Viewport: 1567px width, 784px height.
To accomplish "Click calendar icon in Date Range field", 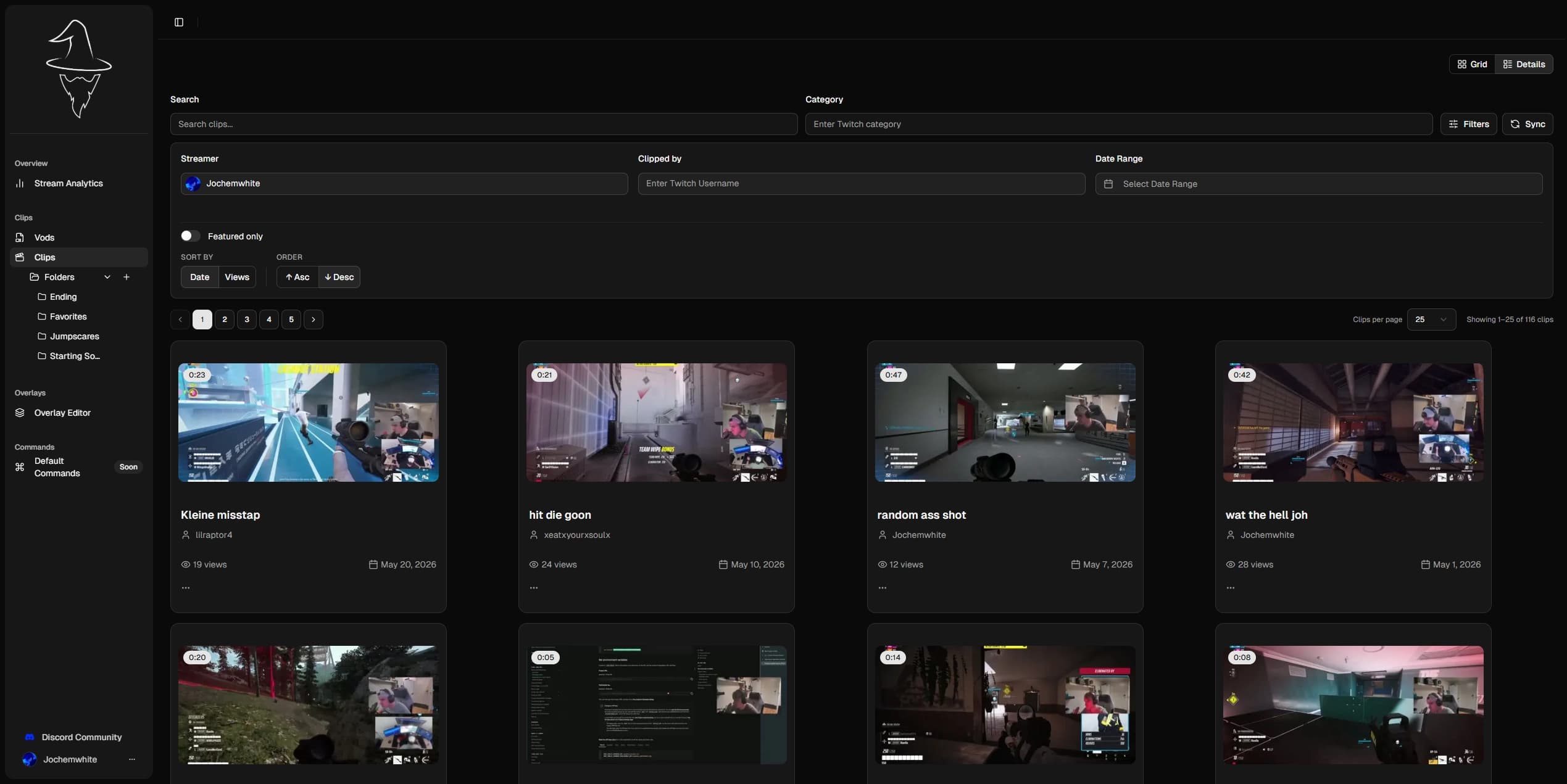I will coord(1108,184).
